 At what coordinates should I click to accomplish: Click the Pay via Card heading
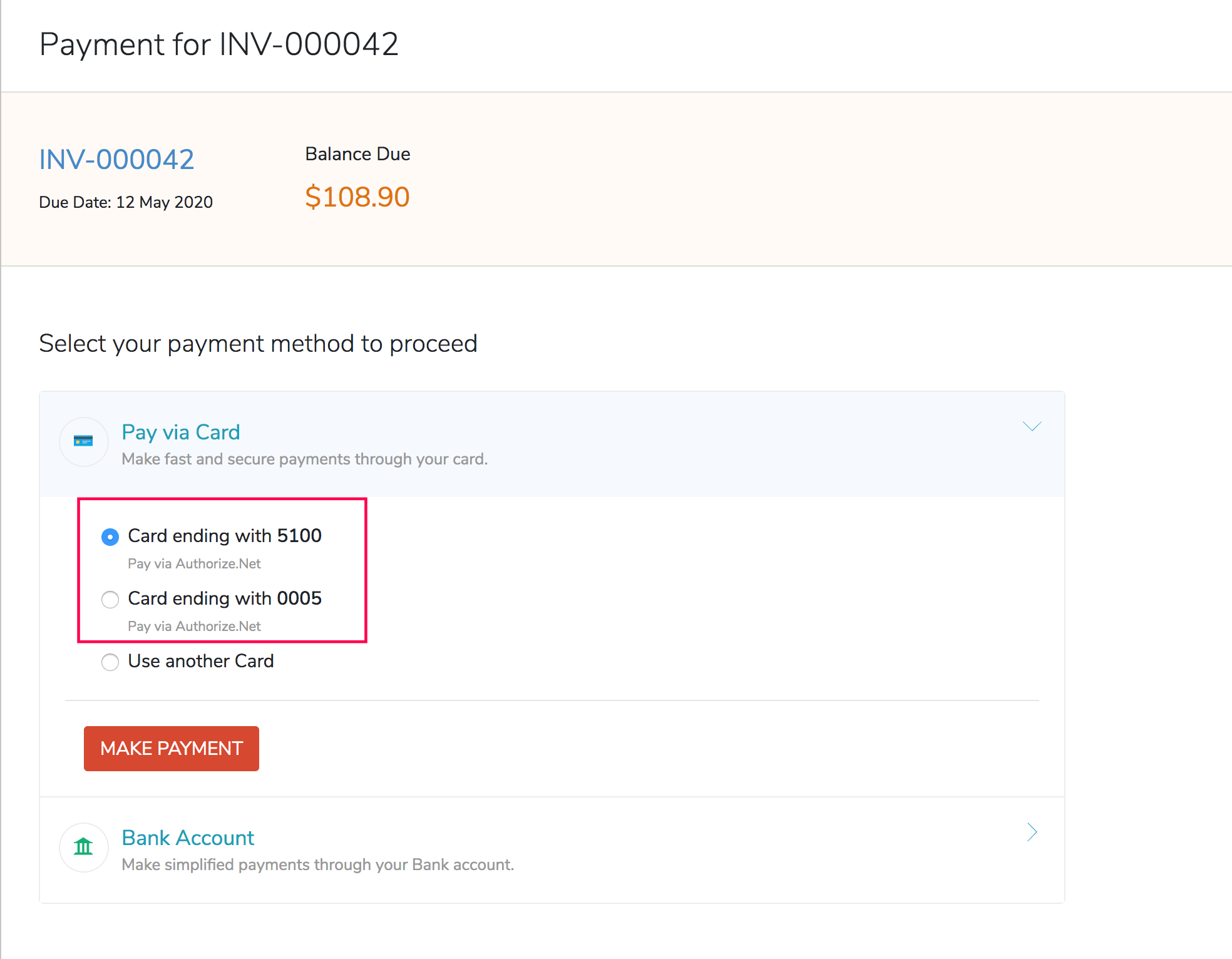click(180, 432)
